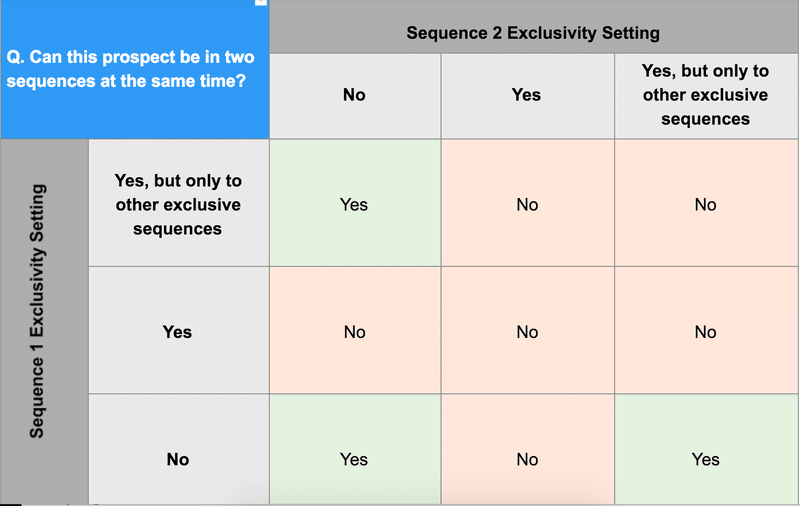
Task: Select 'No' row's peach cell under 'Yes' column
Action: (x=527, y=449)
